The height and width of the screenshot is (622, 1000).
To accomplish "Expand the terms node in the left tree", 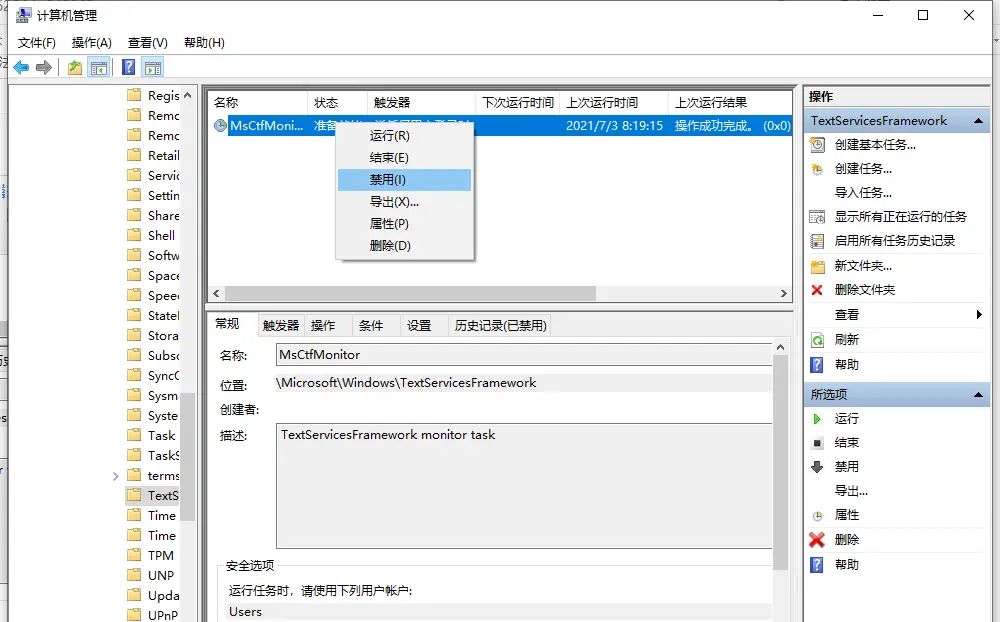I will (115, 475).
